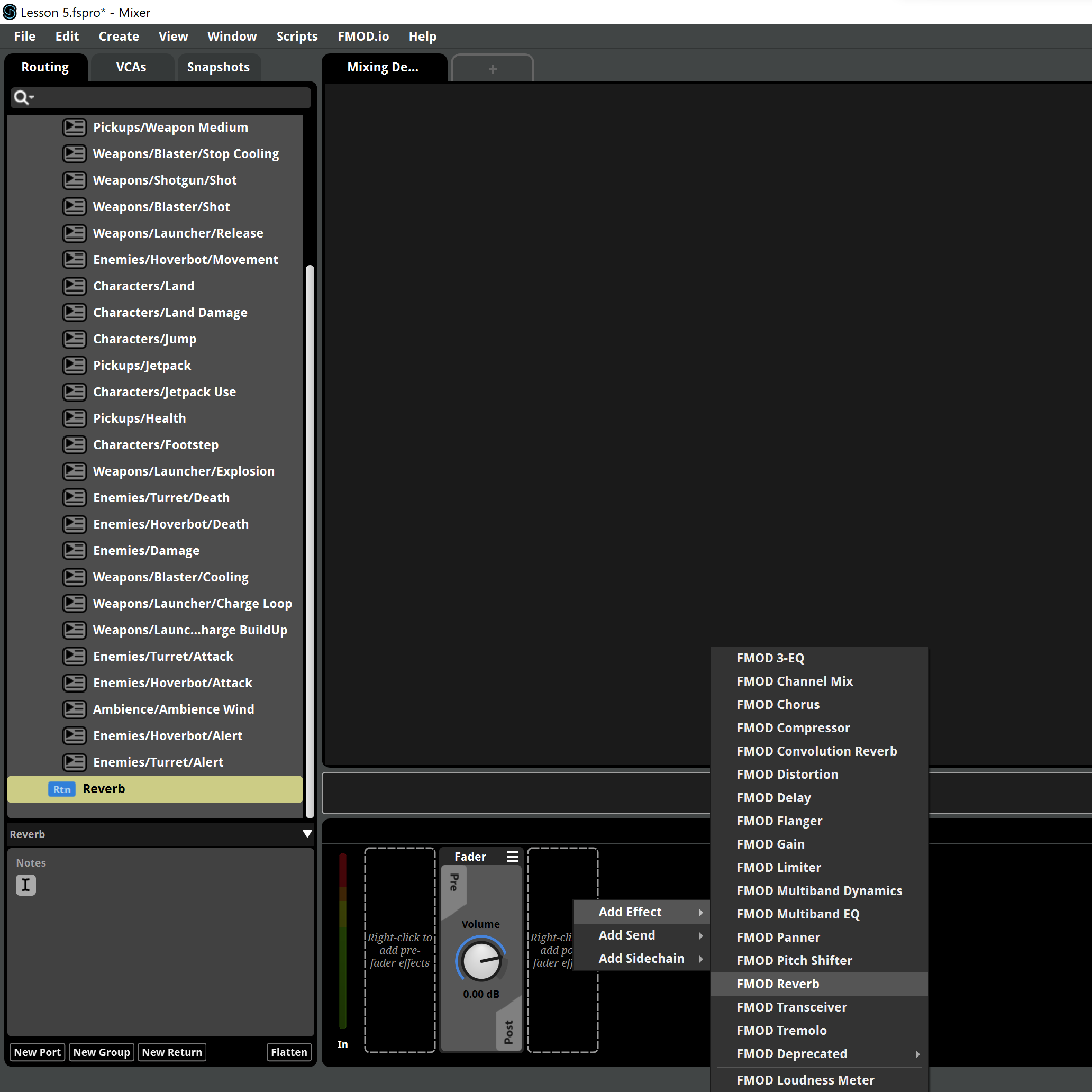Add a new mixer view tab with plus
Image resolution: width=1092 pixels, height=1092 pixels.
click(x=493, y=68)
